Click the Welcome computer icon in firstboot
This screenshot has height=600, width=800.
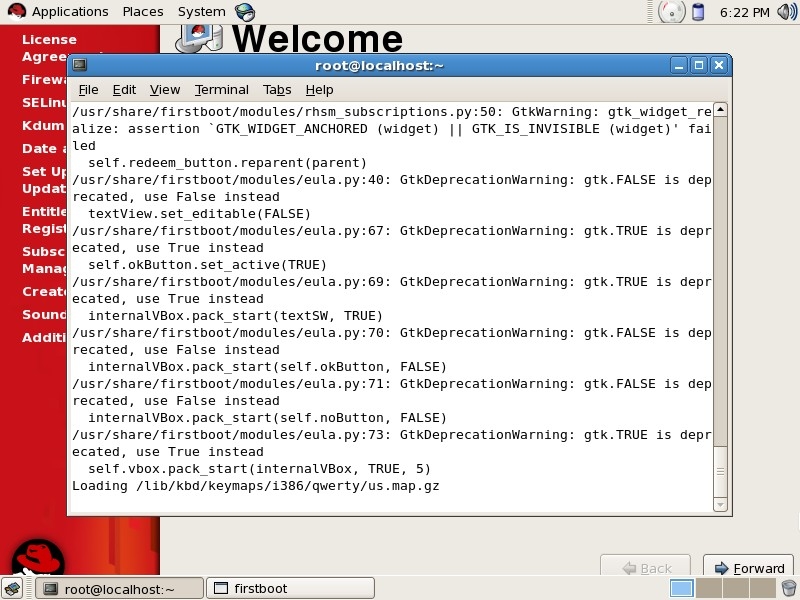[198, 38]
